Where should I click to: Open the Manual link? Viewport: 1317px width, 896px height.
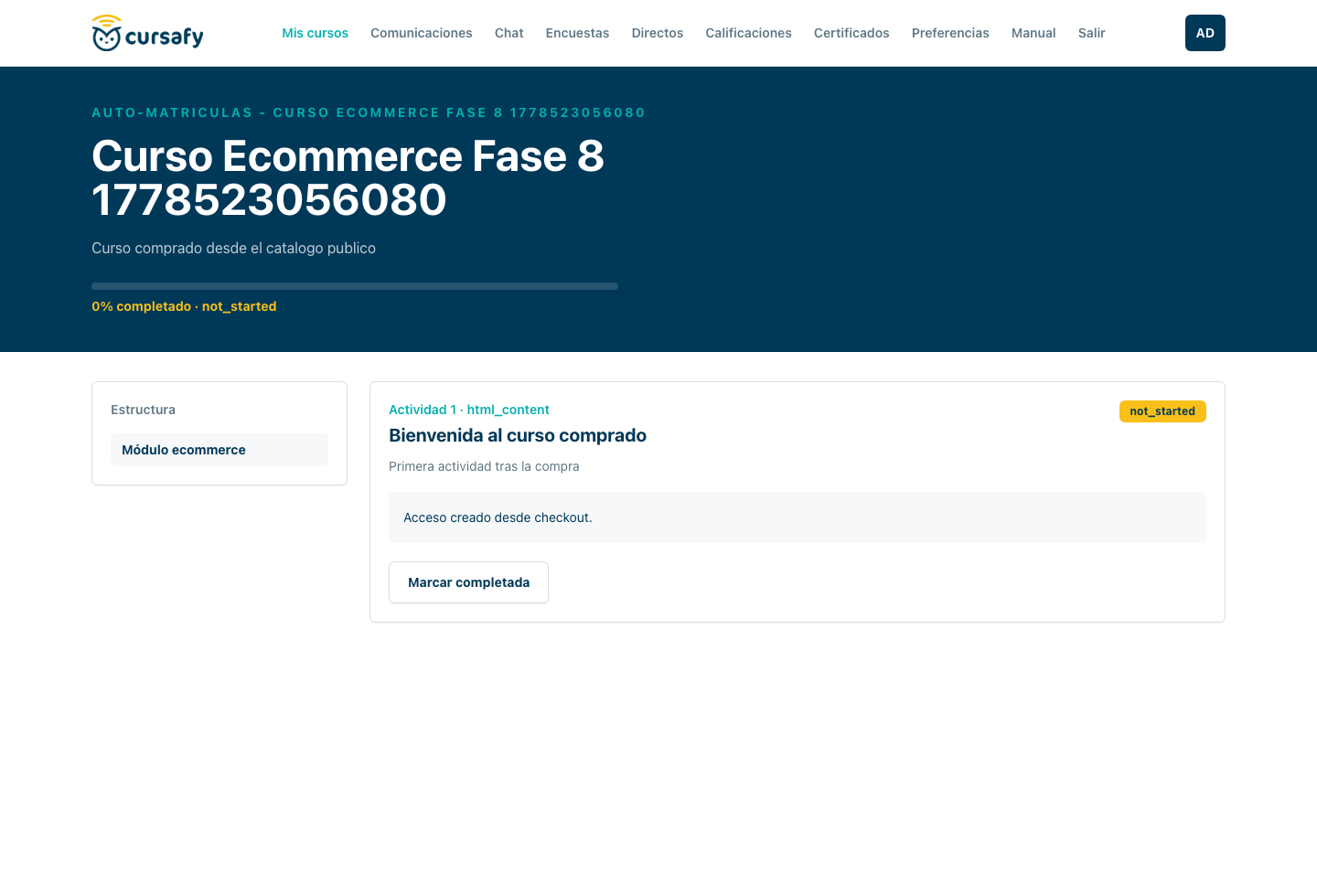[x=1033, y=33]
